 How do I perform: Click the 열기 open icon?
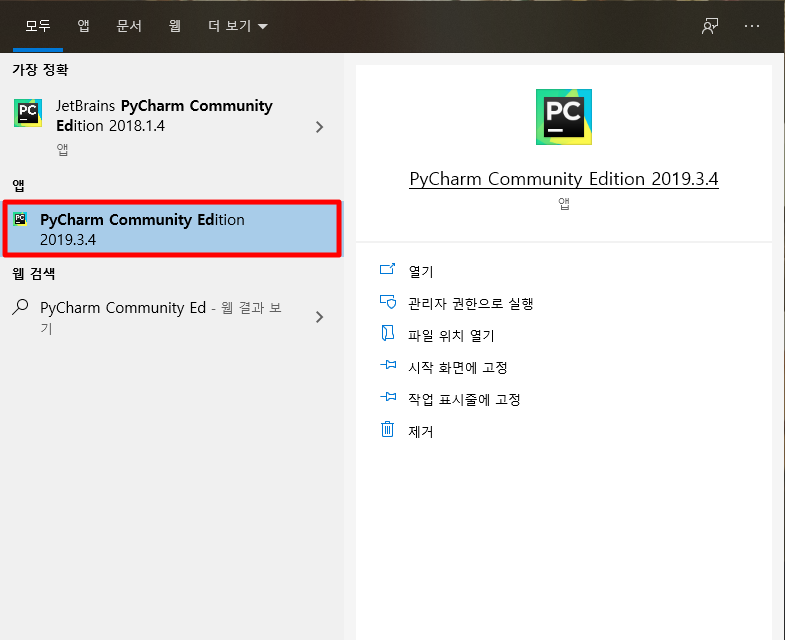tap(387, 269)
